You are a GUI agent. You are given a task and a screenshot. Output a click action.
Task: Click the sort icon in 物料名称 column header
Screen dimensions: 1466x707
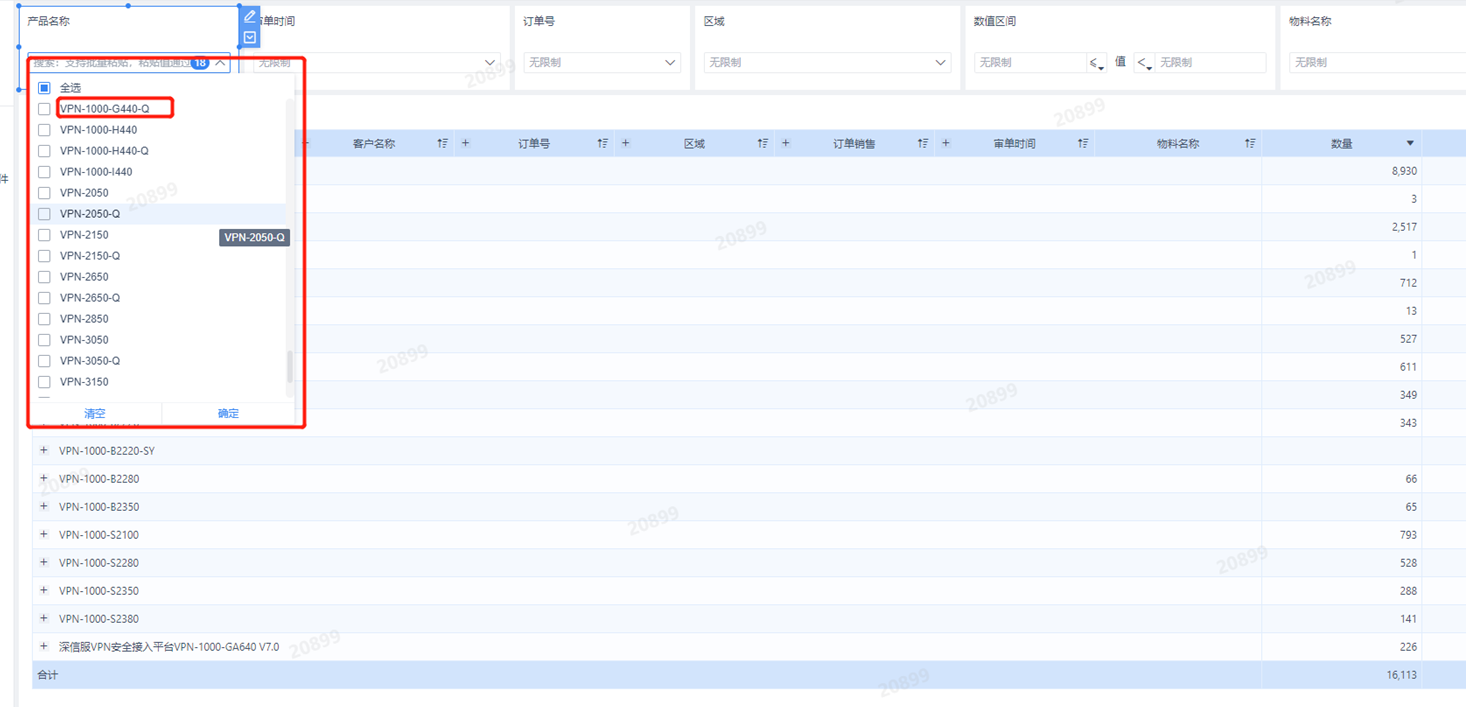click(1250, 144)
